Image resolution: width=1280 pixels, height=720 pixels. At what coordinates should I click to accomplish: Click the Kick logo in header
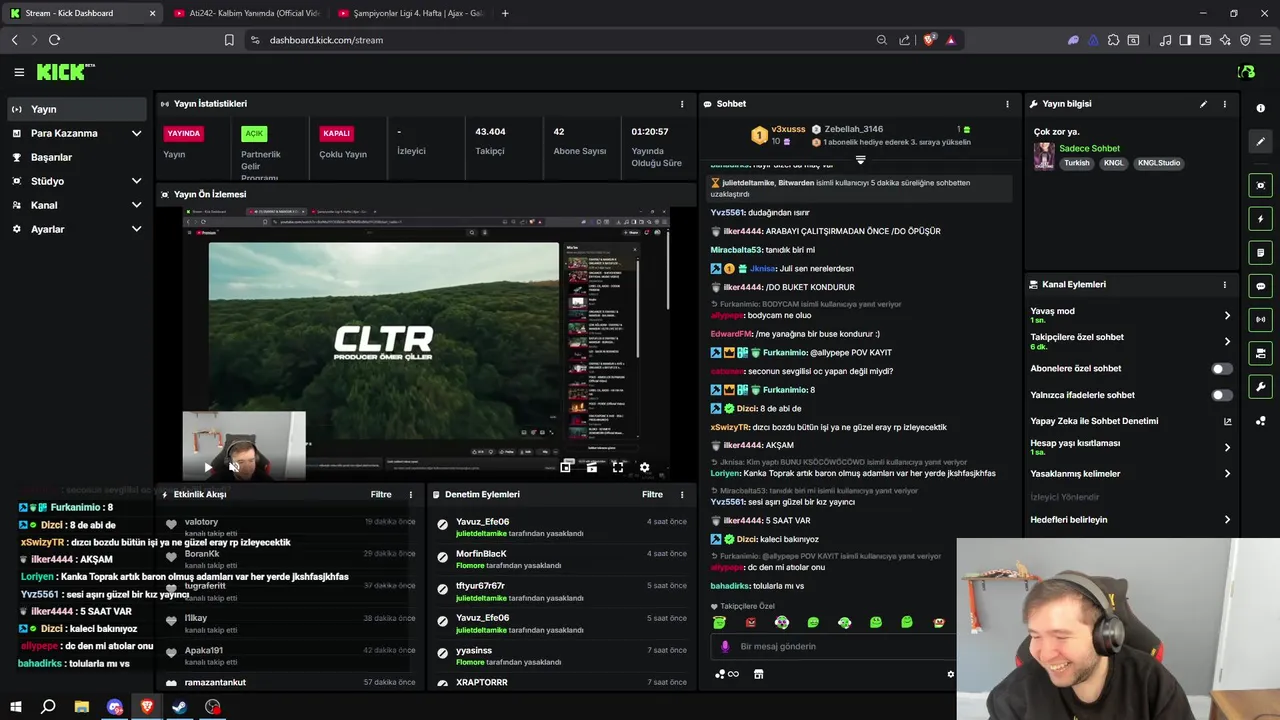tap(66, 72)
